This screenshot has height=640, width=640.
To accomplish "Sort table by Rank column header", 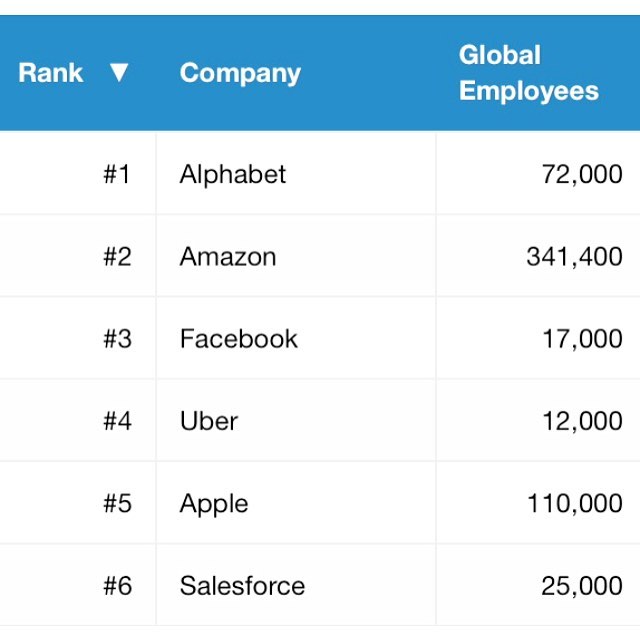I will pos(51,73).
